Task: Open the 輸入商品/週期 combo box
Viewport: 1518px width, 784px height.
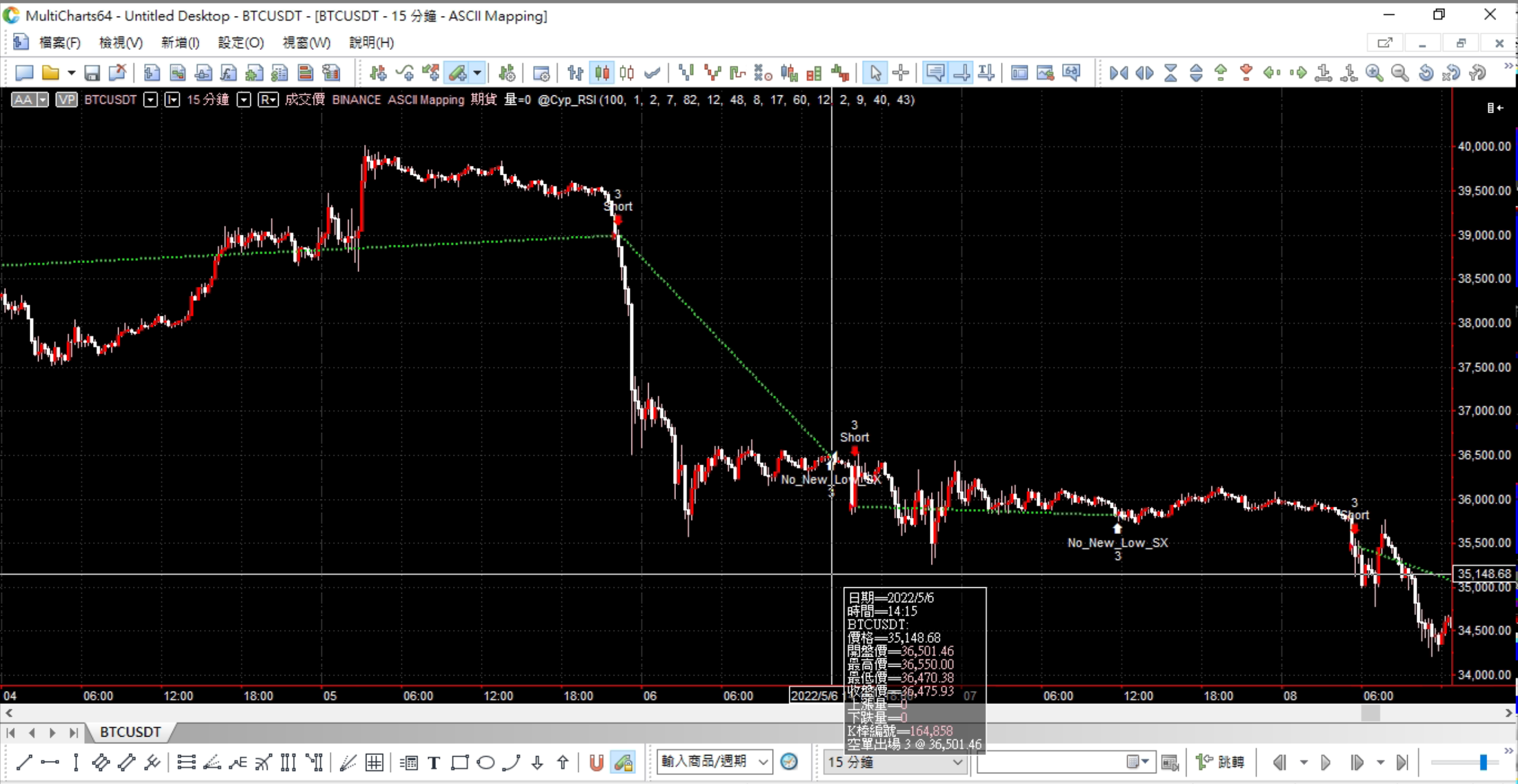Action: 764,761
